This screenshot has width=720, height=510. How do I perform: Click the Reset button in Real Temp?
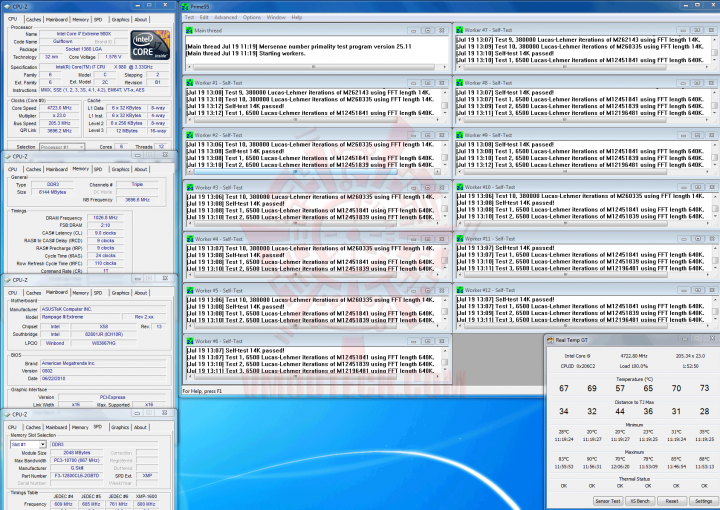pos(671,501)
